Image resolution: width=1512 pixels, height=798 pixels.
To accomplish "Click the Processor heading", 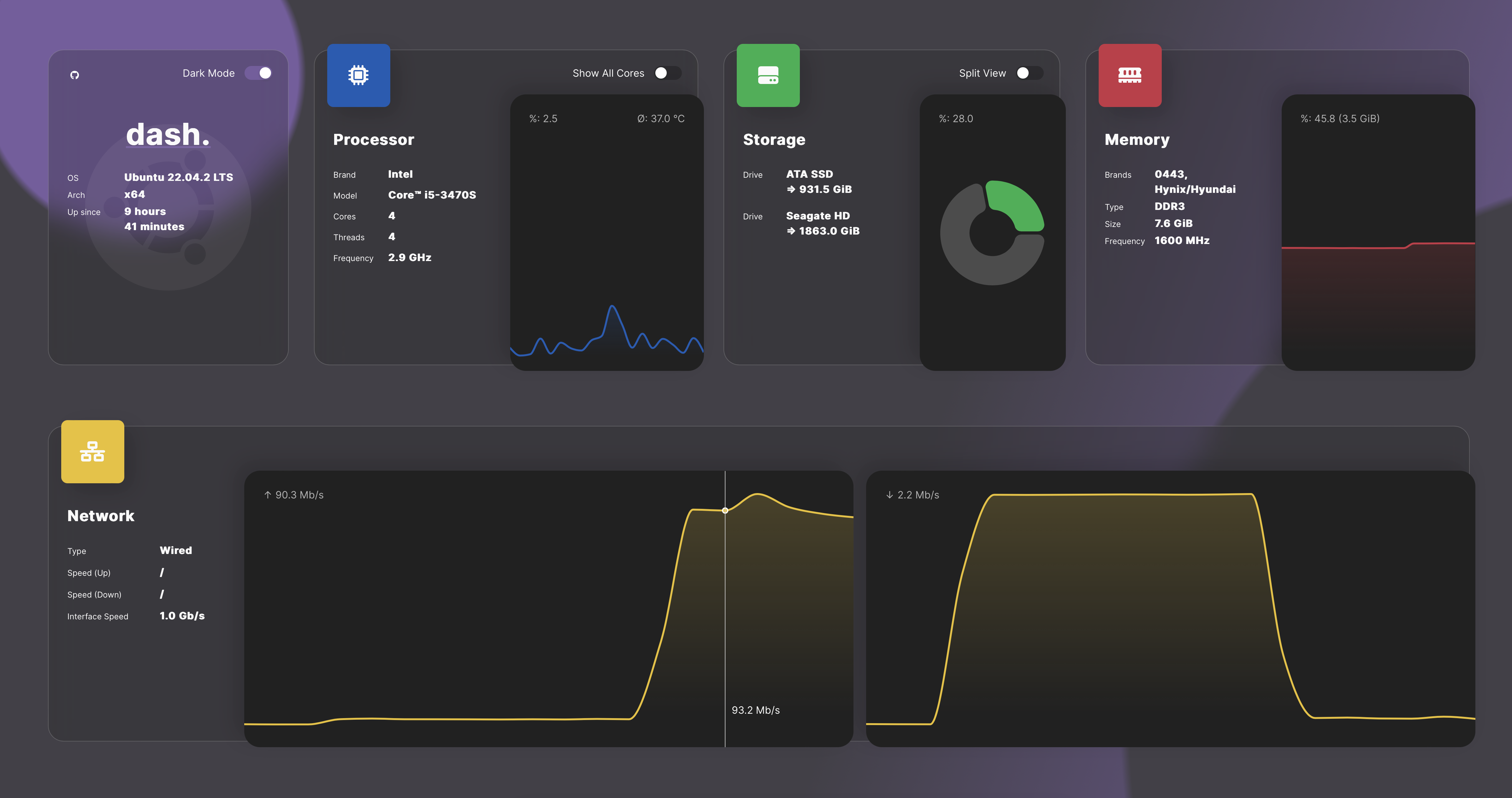I will 373,140.
